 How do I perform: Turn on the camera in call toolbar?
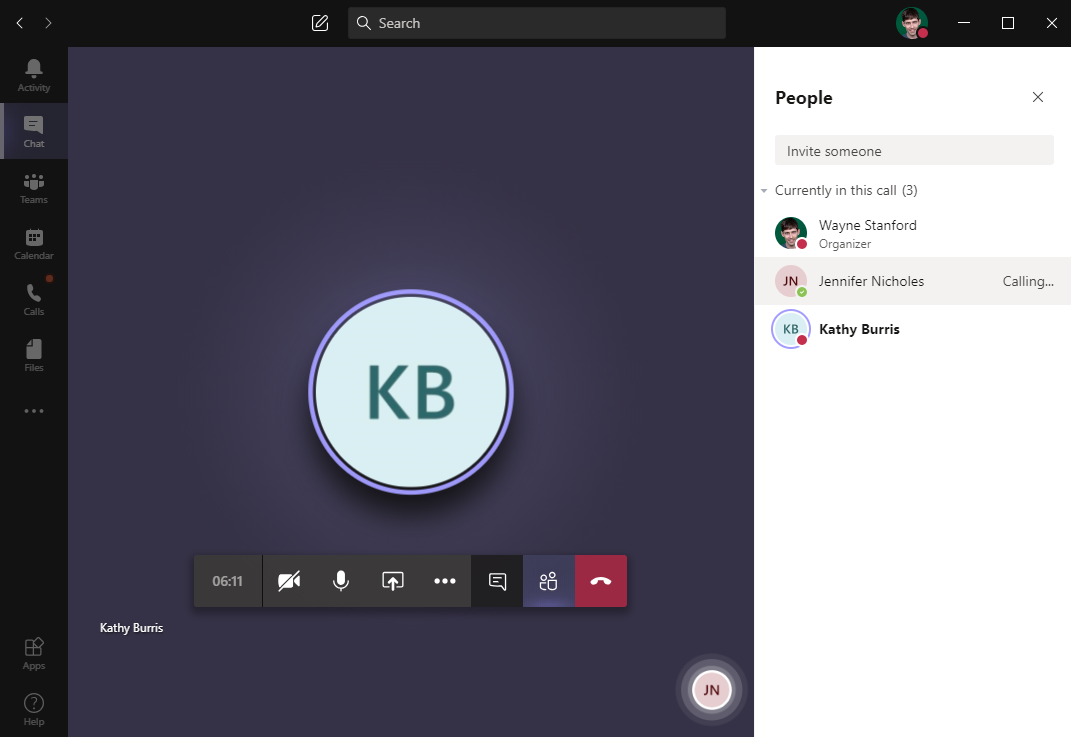click(289, 581)
